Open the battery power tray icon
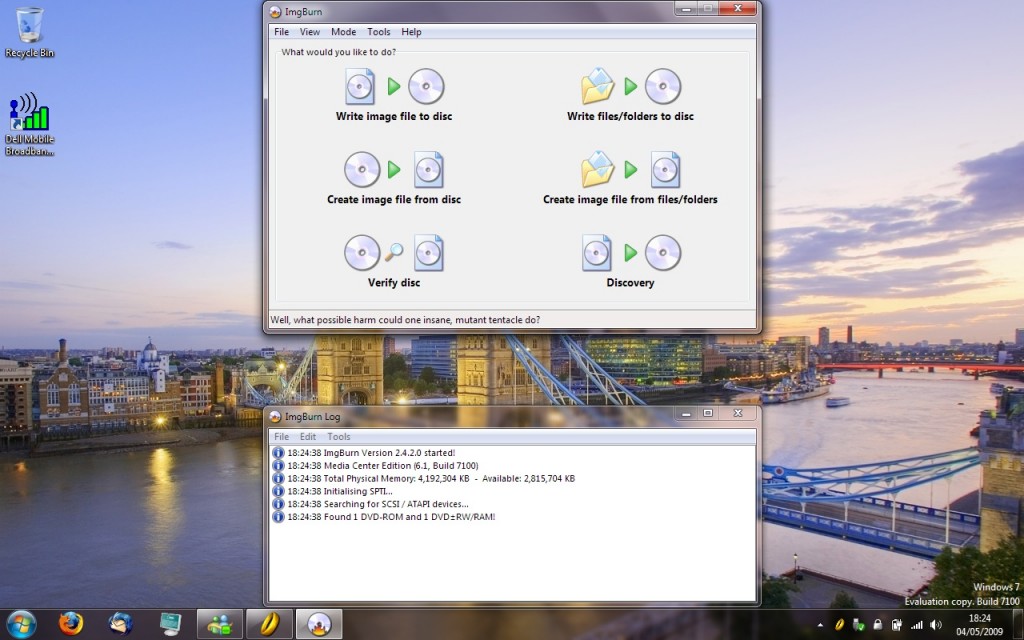This screenshot has height=640, width=1024. point(897,625)
